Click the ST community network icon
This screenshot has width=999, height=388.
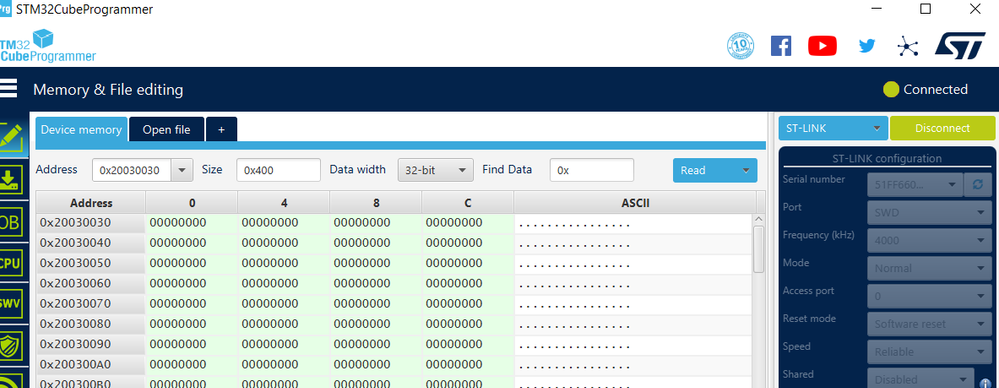point(907,46)
